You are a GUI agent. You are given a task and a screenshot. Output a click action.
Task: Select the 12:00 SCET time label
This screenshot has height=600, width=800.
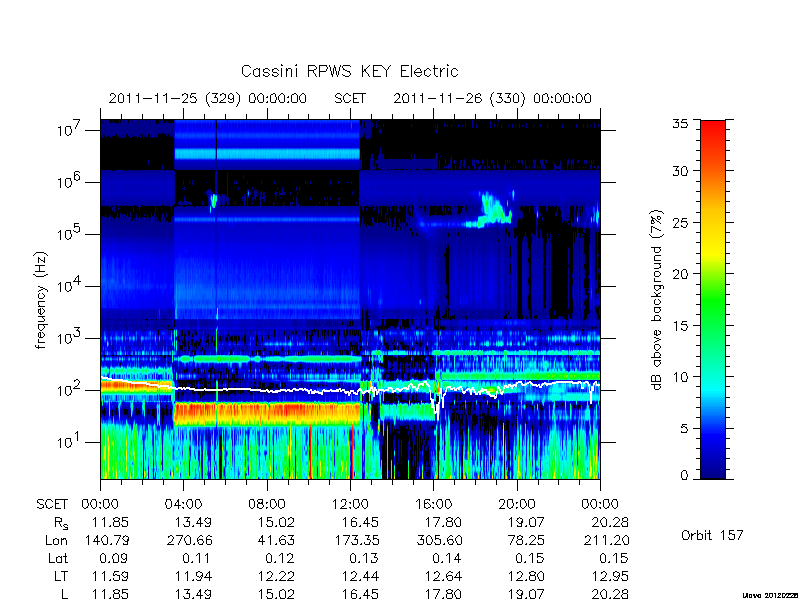(350, 505)
